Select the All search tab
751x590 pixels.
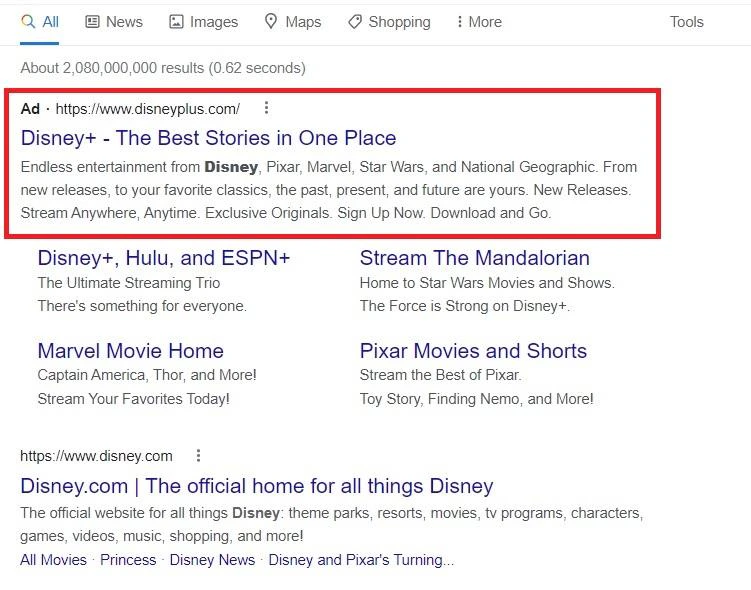(40, 22)
